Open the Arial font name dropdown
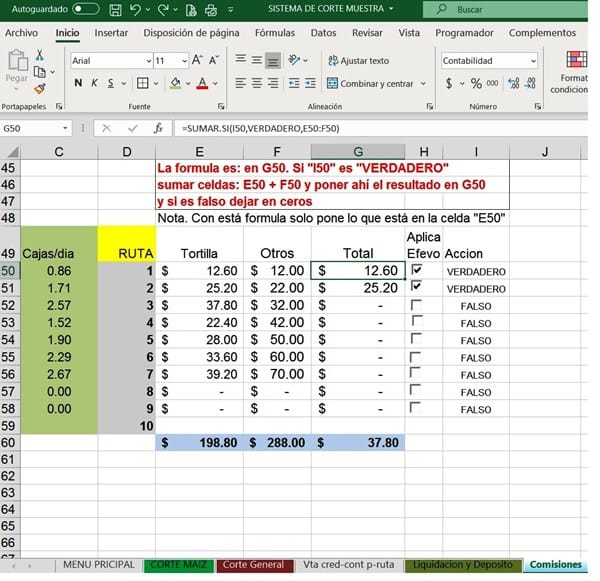The image size is (600, 581). (146, 61)
